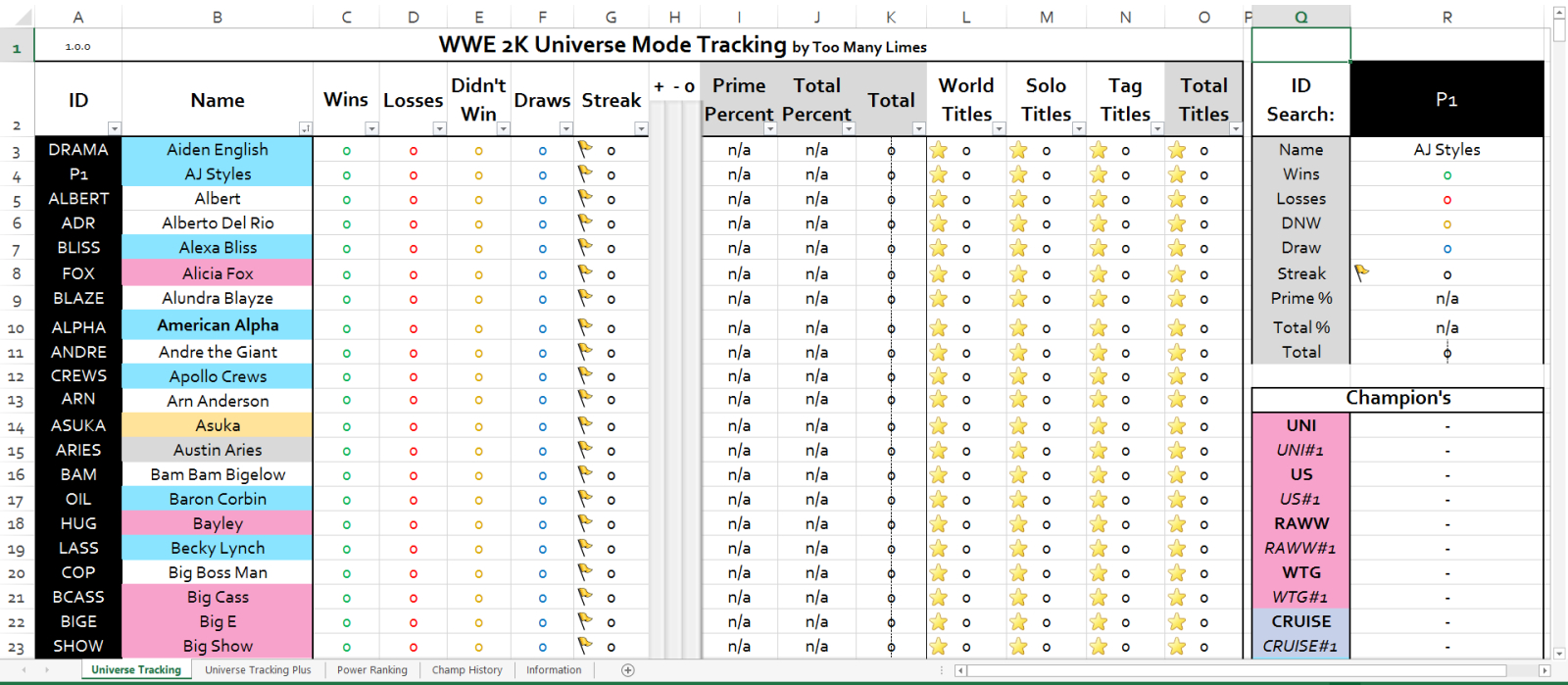The image size is (1568, 685).
Task: Open the Power Ranking sheet tab
Action: pyautogui.click(x=372, y=670)
